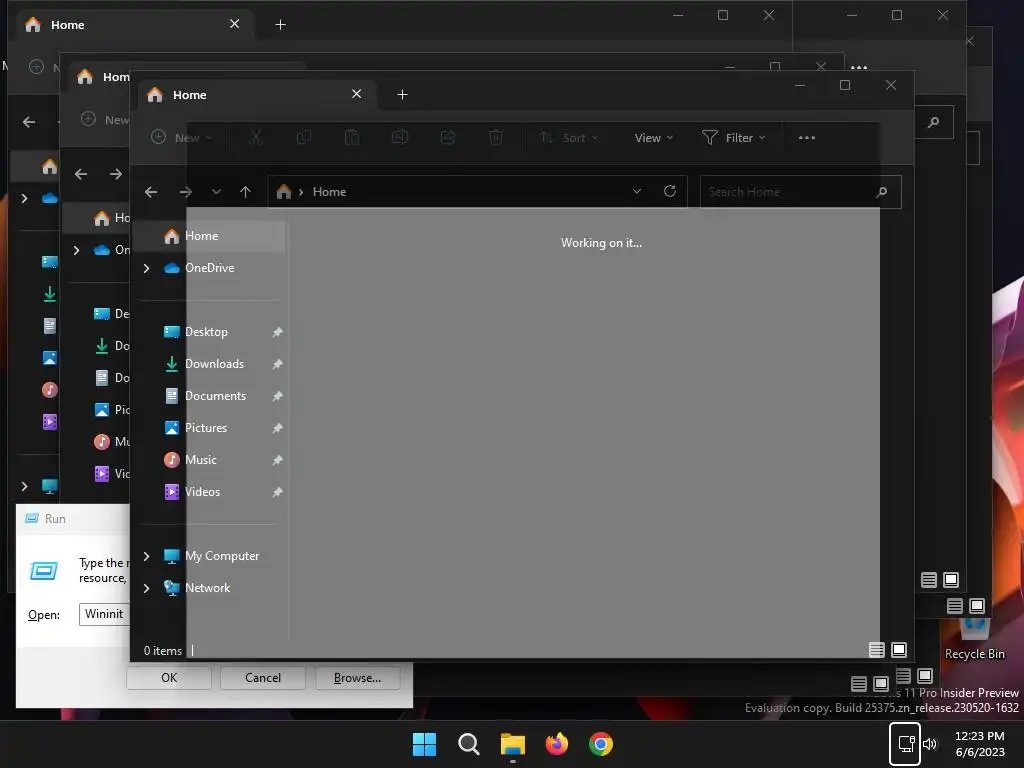Viewport: 1024px width, 768px height.
Task: Open the Filter dropdown menu
Action: tap(733, 138)
